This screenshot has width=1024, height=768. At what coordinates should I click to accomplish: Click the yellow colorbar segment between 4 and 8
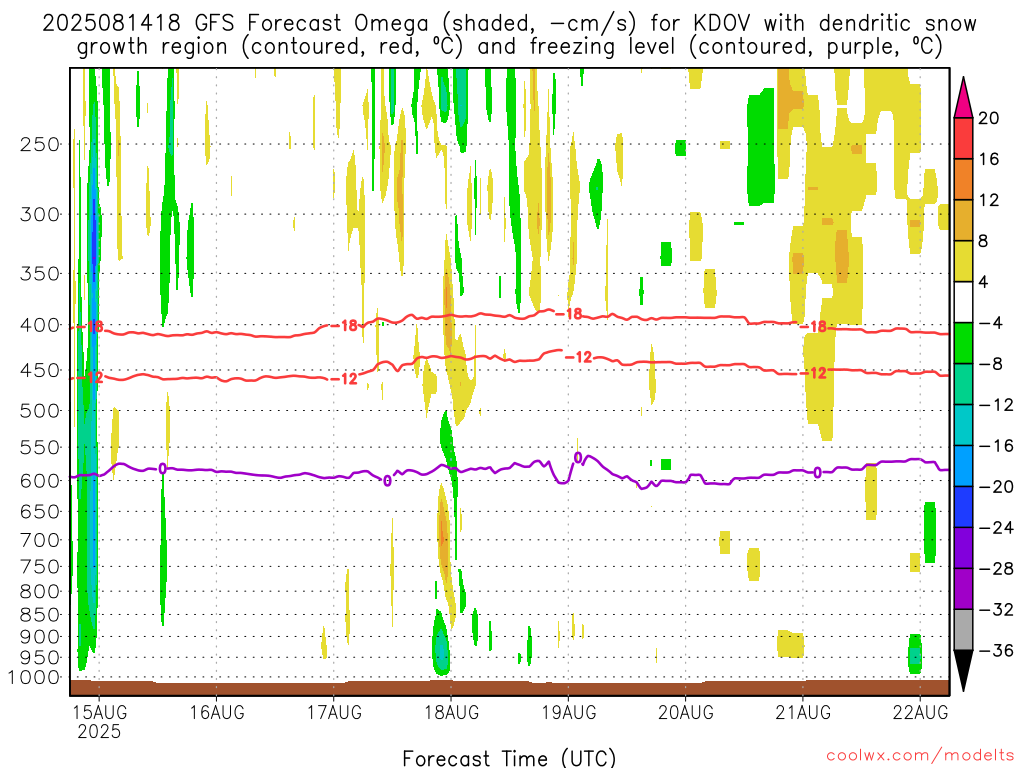[963, 261]
